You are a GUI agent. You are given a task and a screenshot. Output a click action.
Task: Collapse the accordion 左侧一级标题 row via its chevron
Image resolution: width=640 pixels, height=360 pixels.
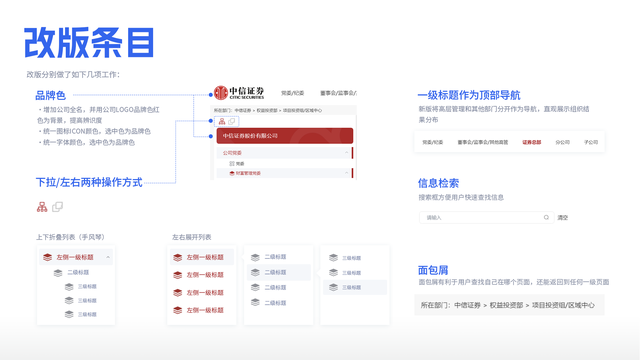[x=108, y=257]
